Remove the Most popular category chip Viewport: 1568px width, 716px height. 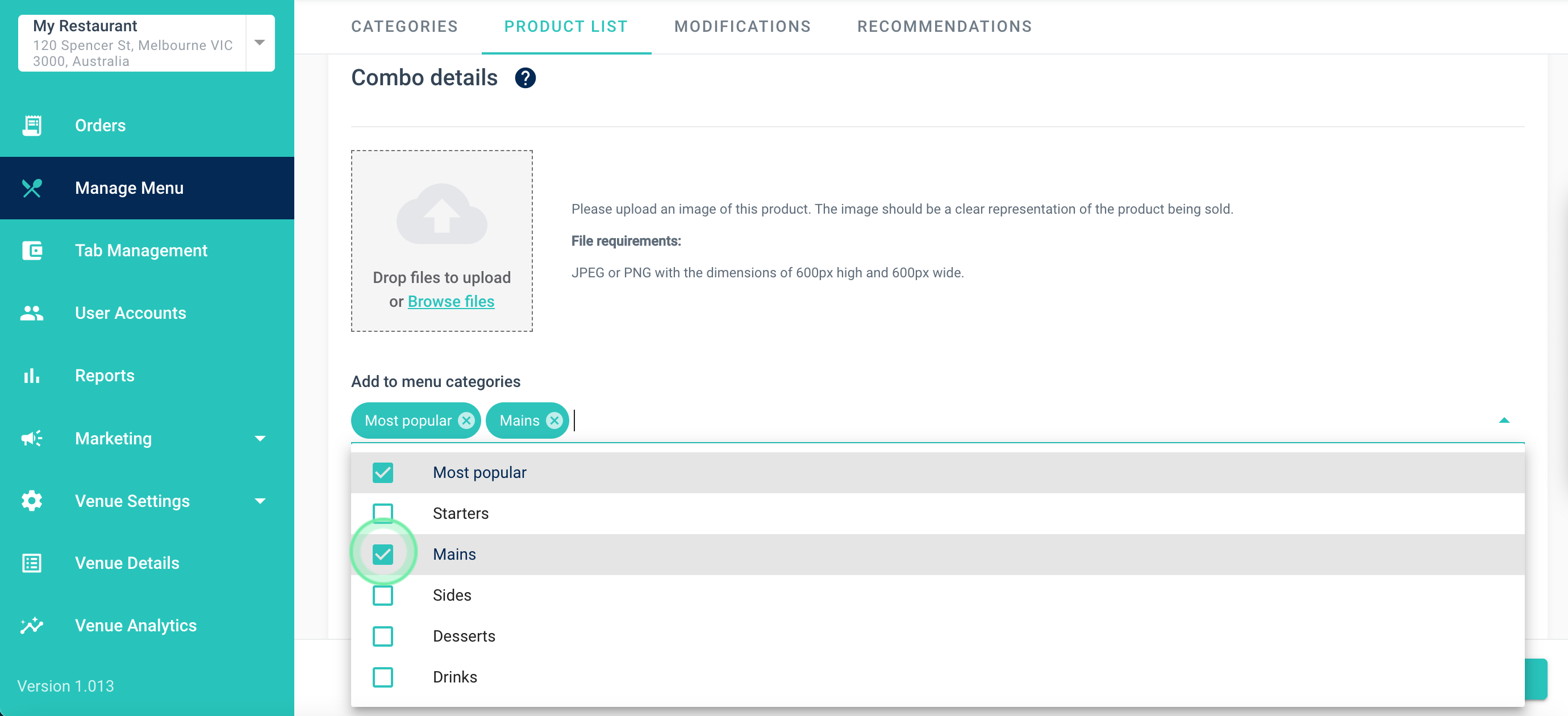pos(466,421)
